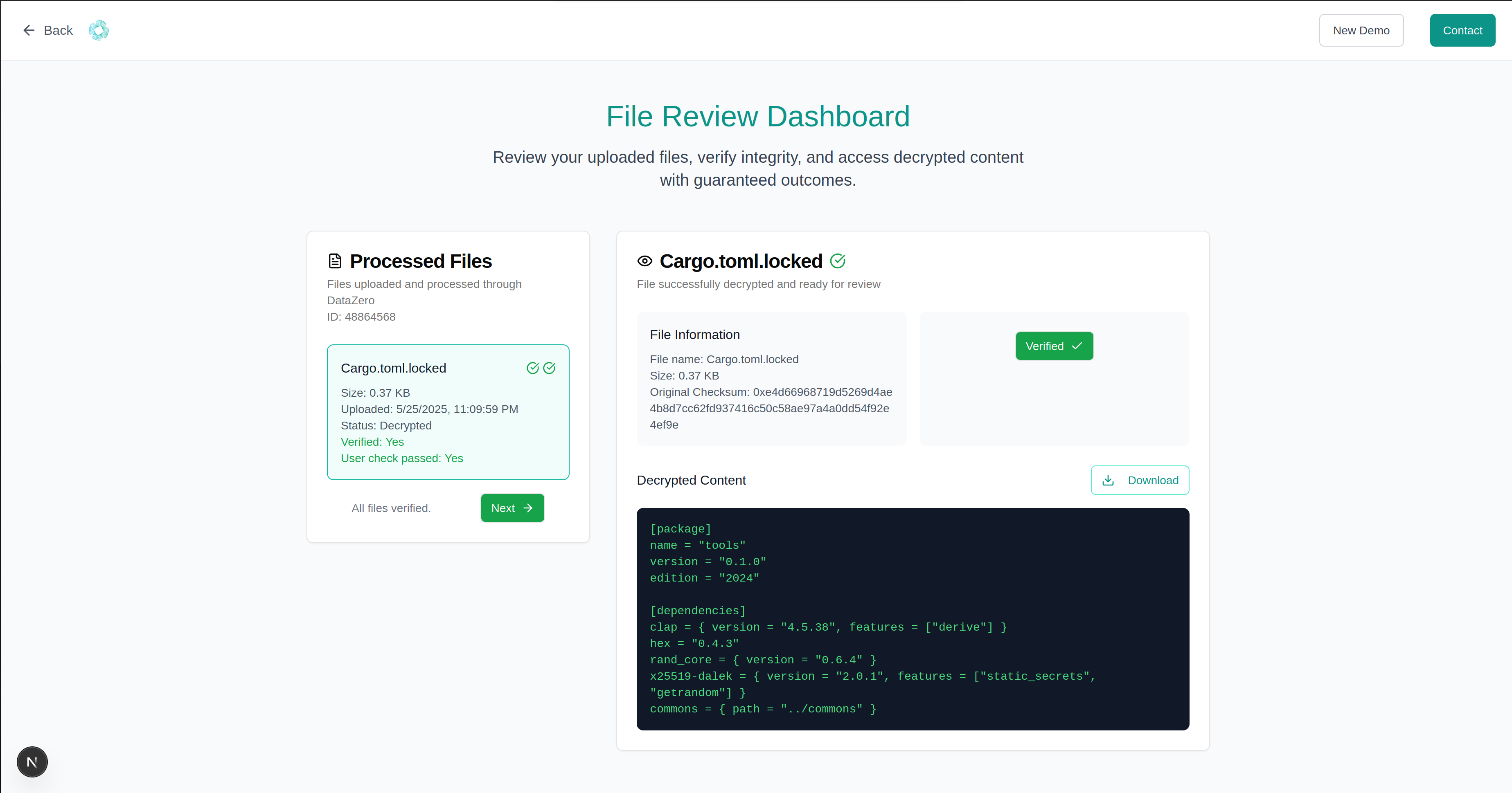Click the arrow inside the Next button
Viewport: 1512px width, 793px height.
(528, 508)
